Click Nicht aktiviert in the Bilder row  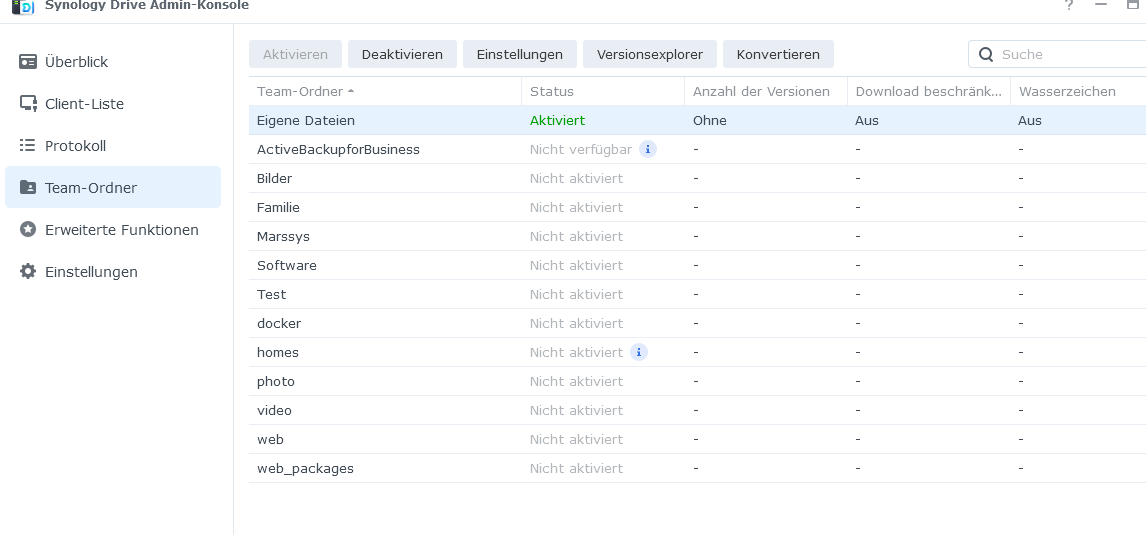[x=576, y=178]
